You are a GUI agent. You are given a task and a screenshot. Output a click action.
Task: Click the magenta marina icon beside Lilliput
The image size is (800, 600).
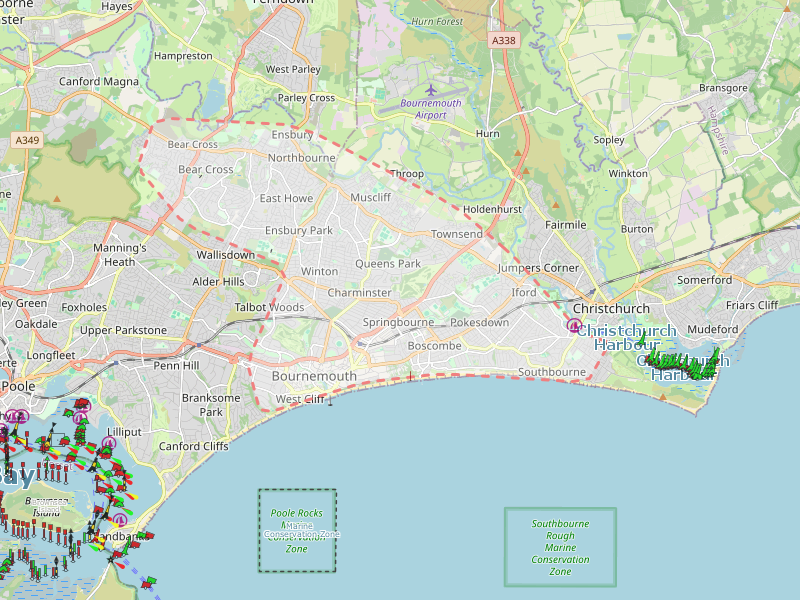pos(109,443)
